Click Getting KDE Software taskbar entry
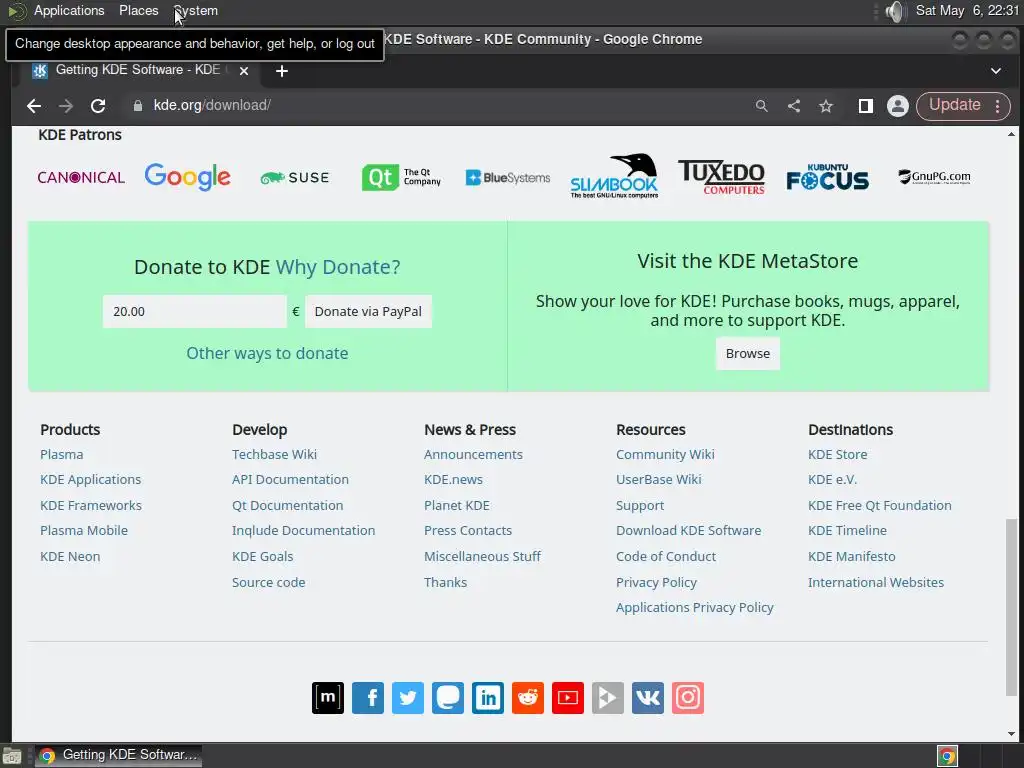Image resolution: width=1024 pixels, height=768 pixels. (118, 756)
